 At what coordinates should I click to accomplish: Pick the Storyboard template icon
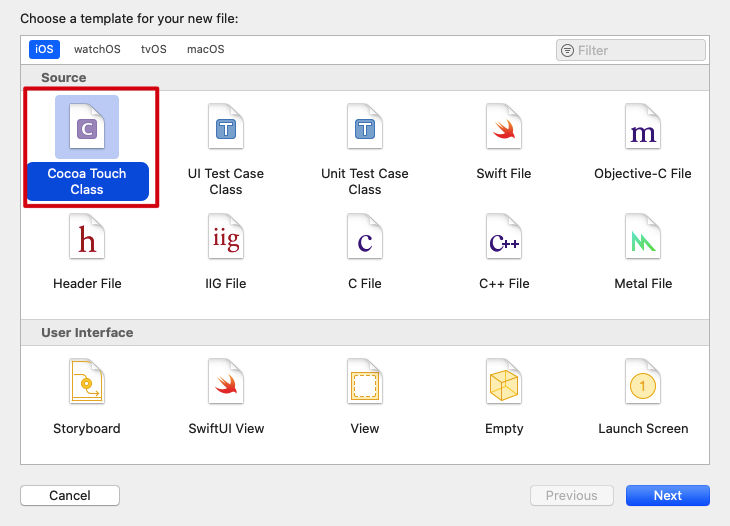click(x=87, y=382)
